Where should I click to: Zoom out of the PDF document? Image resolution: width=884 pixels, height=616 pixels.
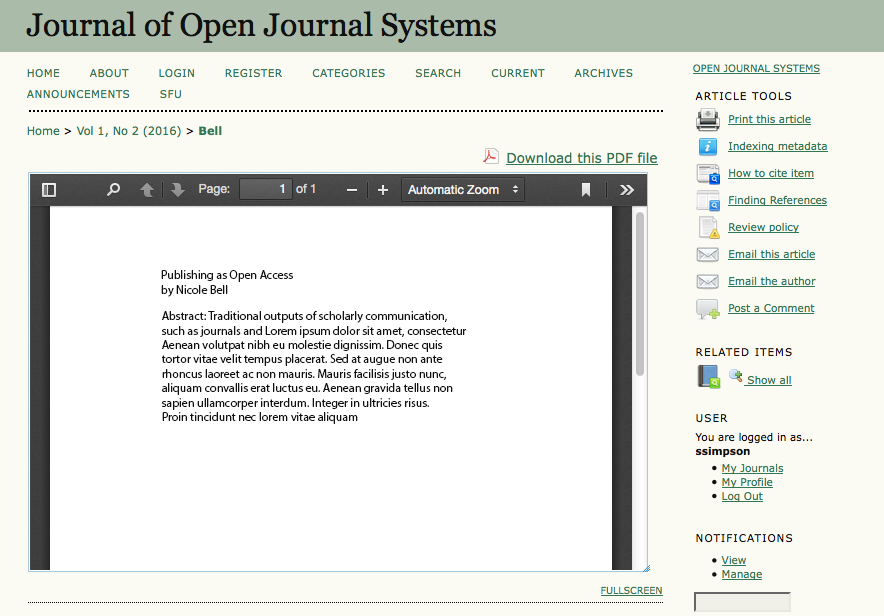pos(350,189)
